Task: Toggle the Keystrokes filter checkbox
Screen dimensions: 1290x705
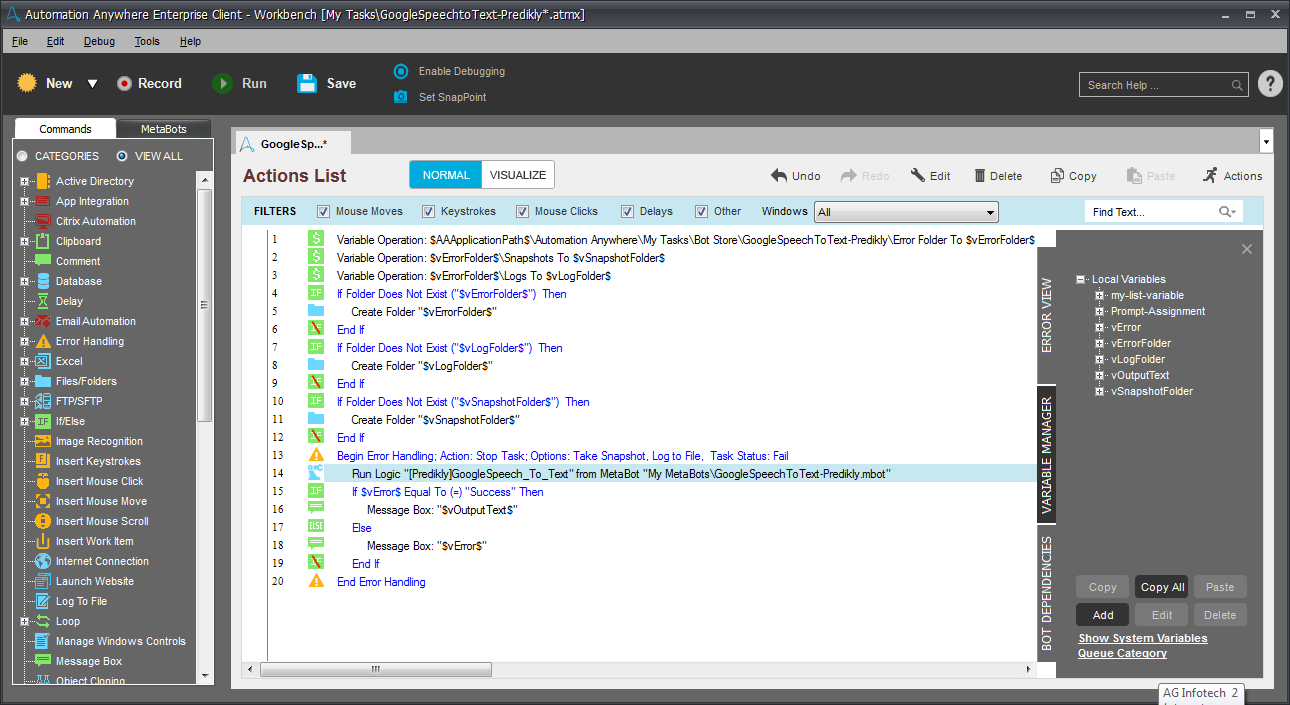Action: pos(428,211)
